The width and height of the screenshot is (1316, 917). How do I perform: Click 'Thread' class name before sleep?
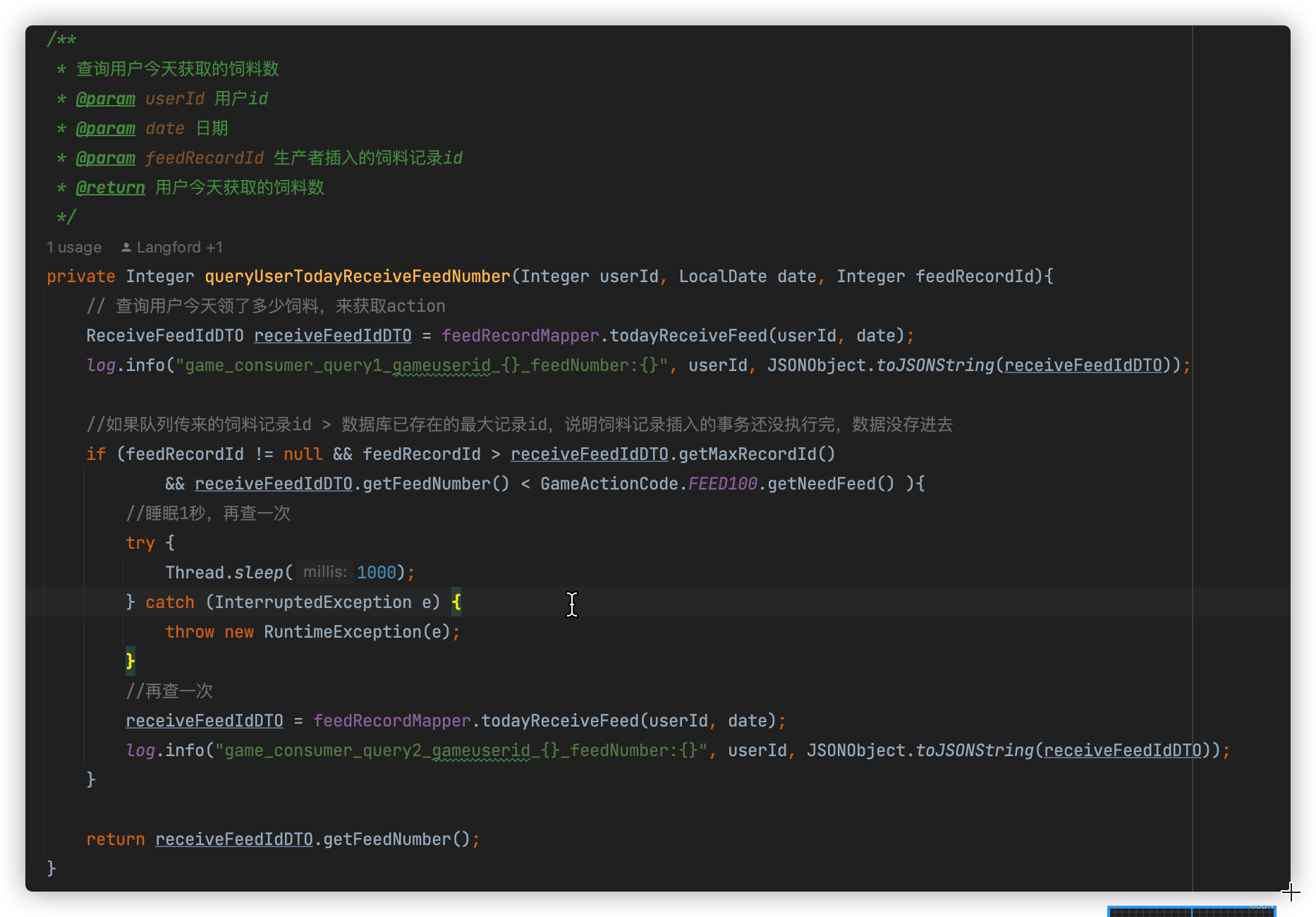tap(195, 573)
